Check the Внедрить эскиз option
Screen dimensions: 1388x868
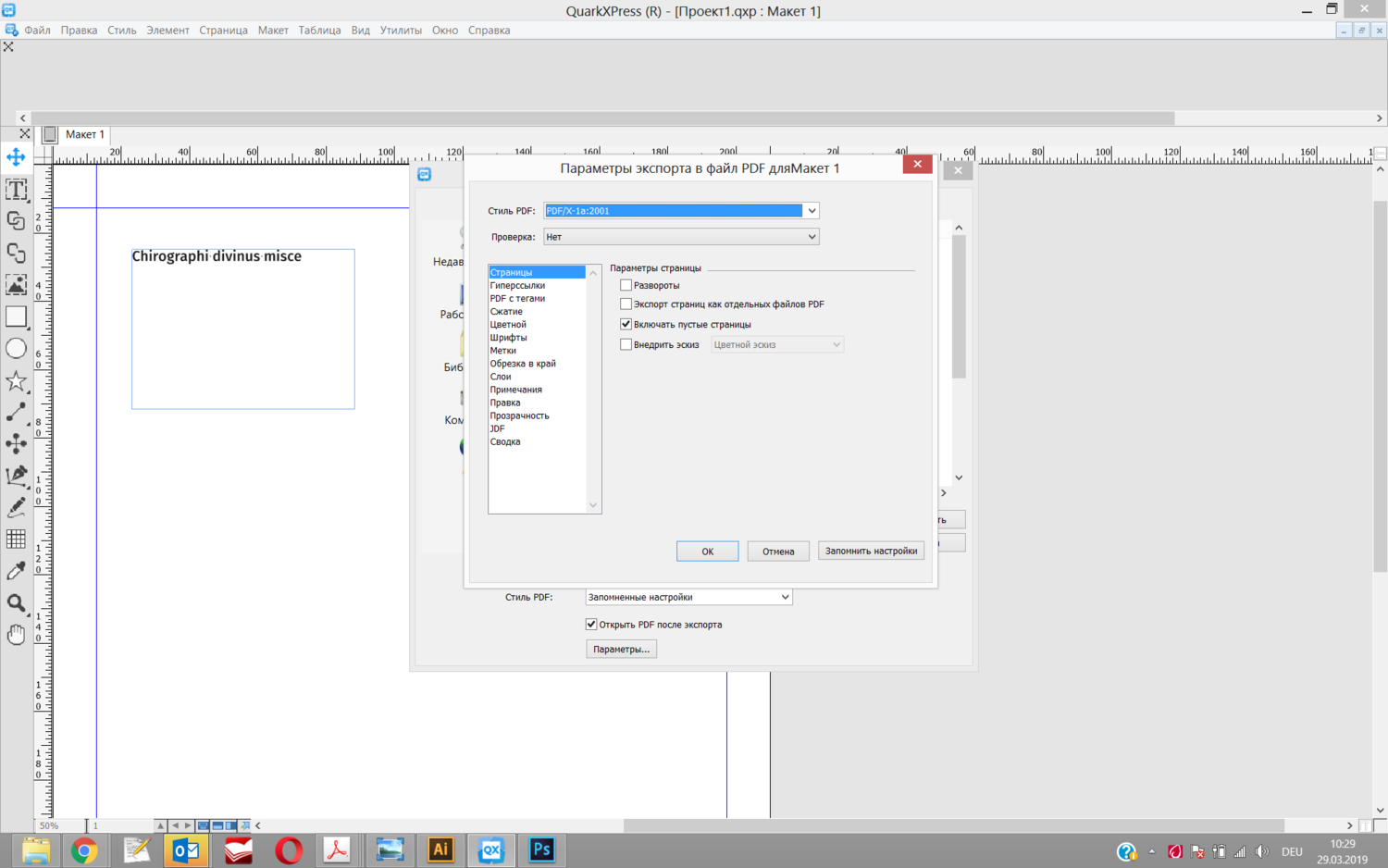[x=626, y=344]
